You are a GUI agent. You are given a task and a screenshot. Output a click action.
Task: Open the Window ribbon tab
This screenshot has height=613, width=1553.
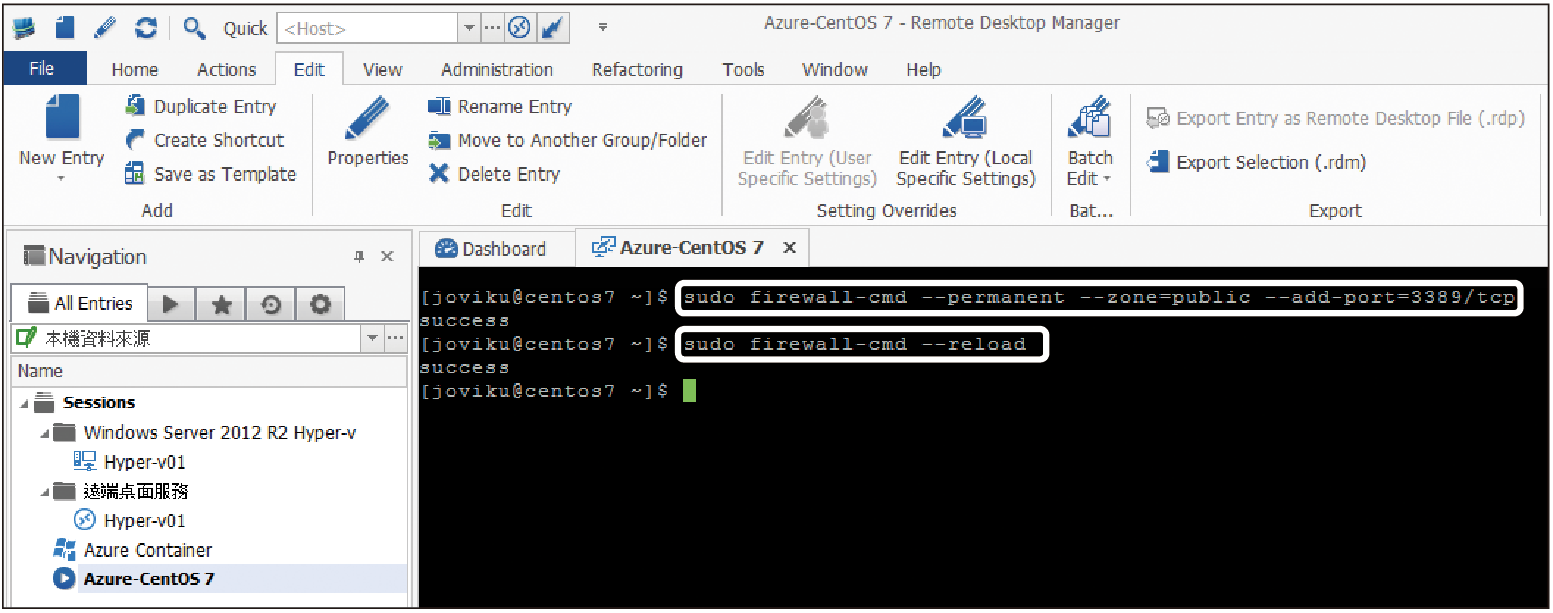point(835,69)
